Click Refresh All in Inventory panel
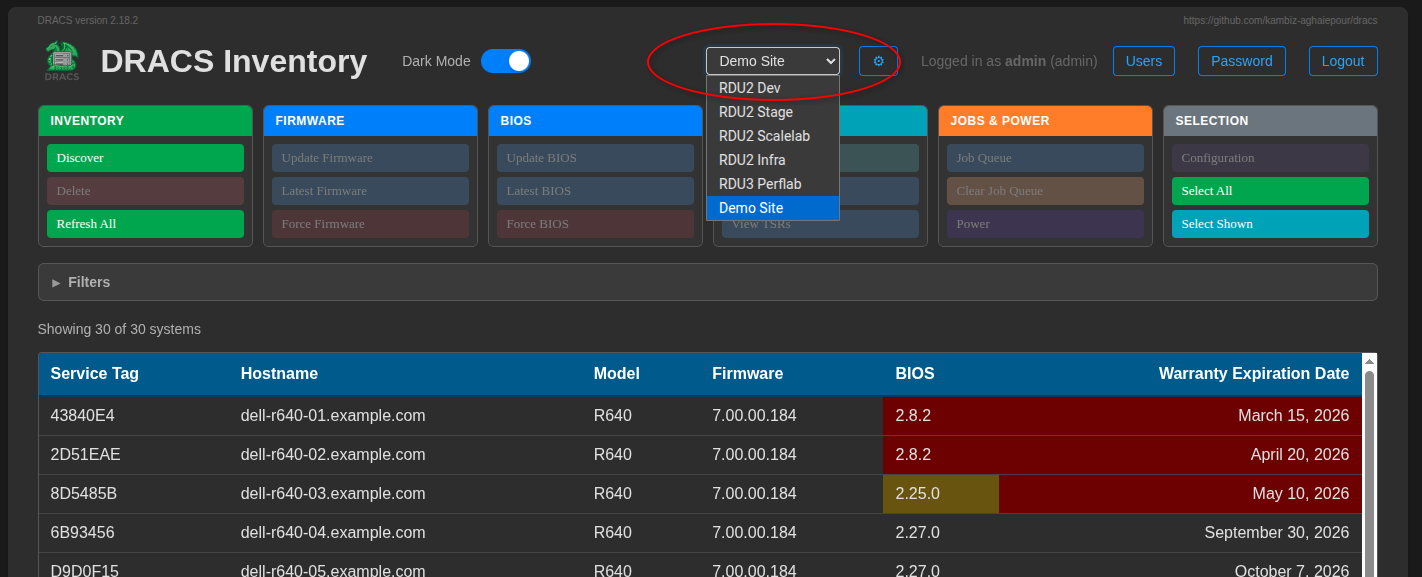Screen dimensions: 1422x577 point(145,224)
